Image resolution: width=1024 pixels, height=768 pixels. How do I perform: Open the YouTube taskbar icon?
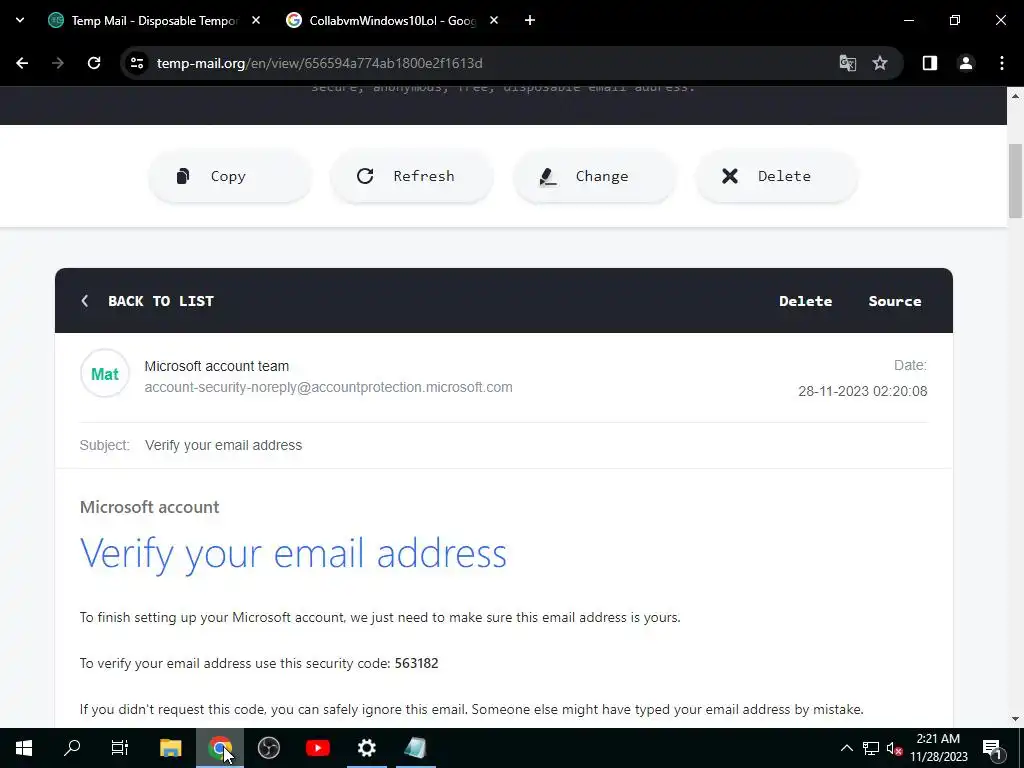(x=318, y=748)
